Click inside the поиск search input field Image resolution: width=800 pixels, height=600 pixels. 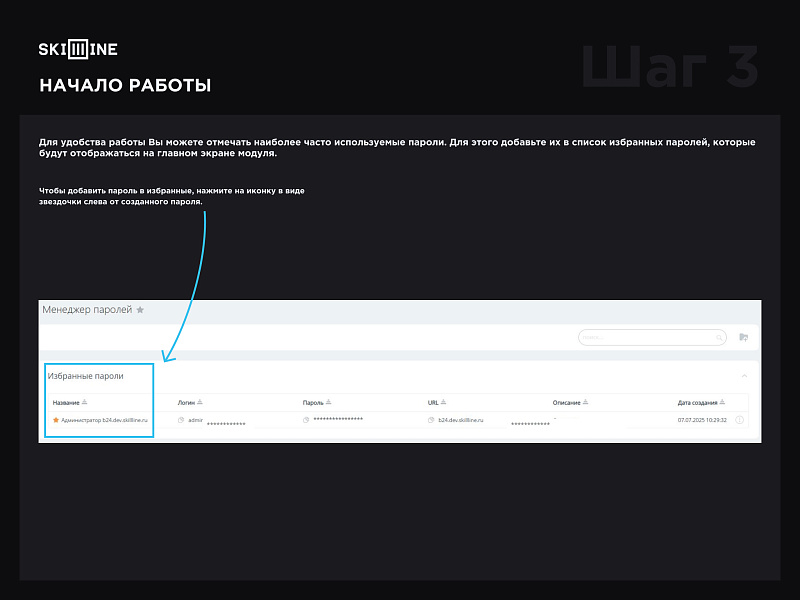650,338
